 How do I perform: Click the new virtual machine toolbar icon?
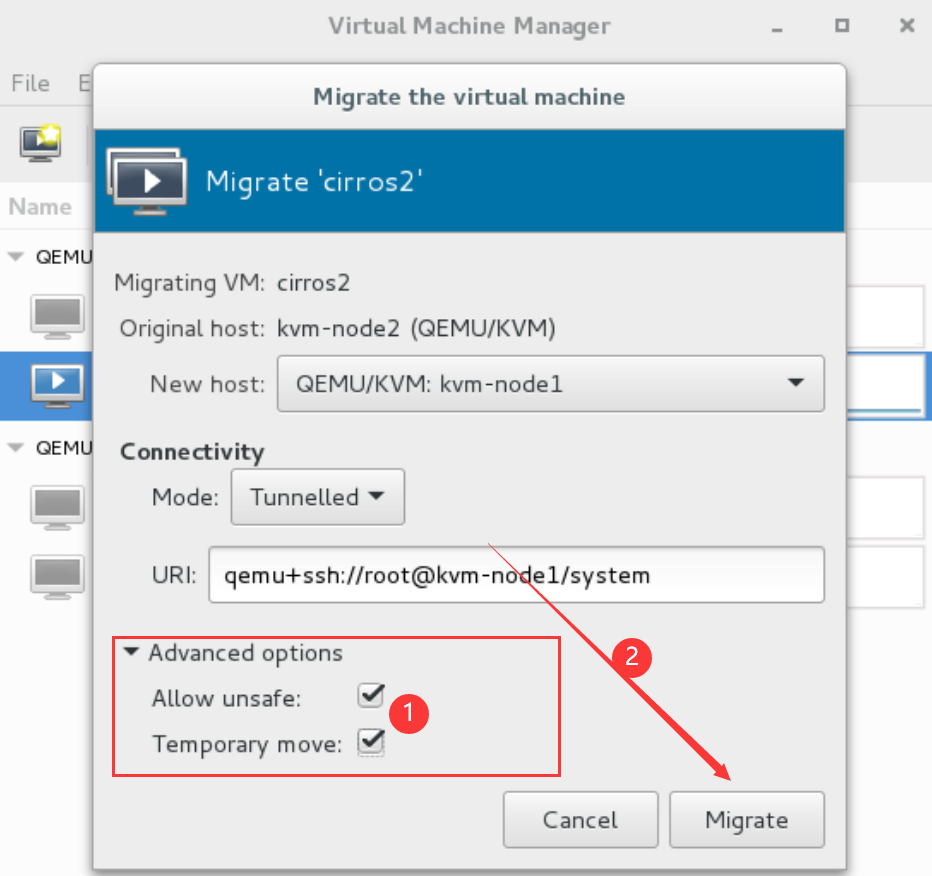coord(40,143)
